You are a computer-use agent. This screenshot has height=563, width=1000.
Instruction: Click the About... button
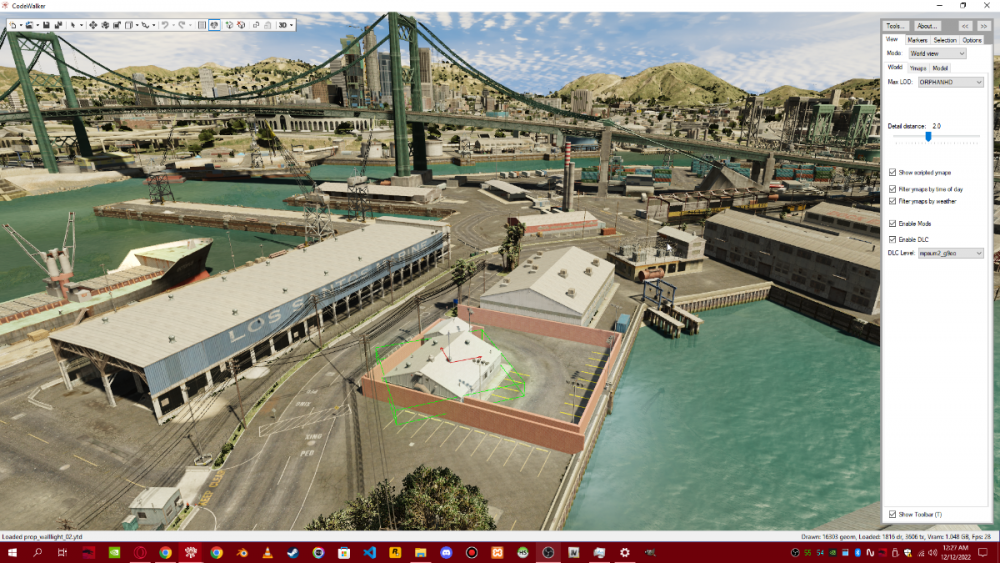927,26
